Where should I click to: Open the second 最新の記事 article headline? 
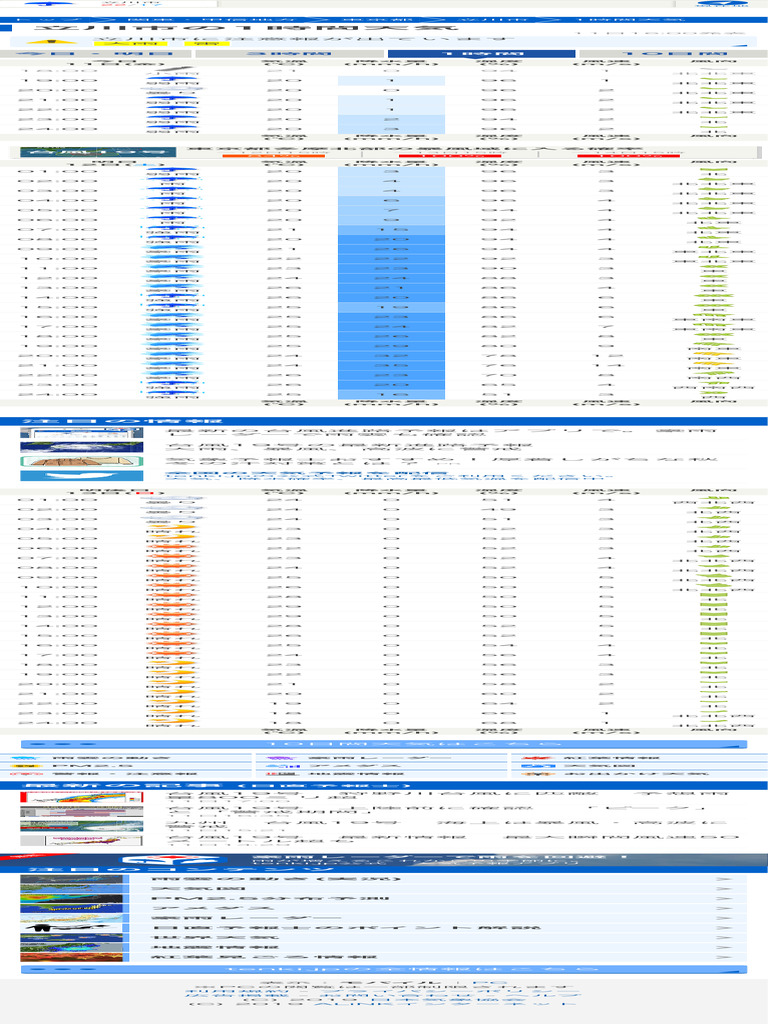[438, 810]
